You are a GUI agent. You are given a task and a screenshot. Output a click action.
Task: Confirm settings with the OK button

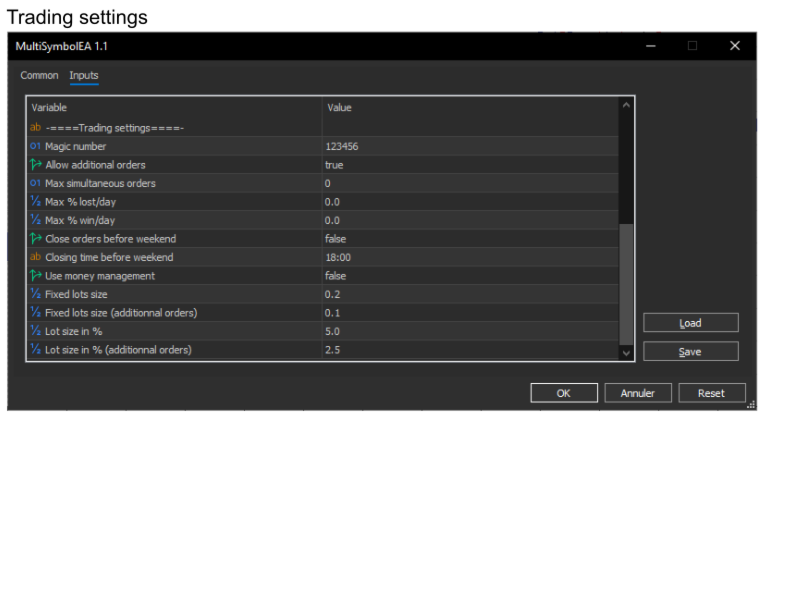click(x=564, y=393)
